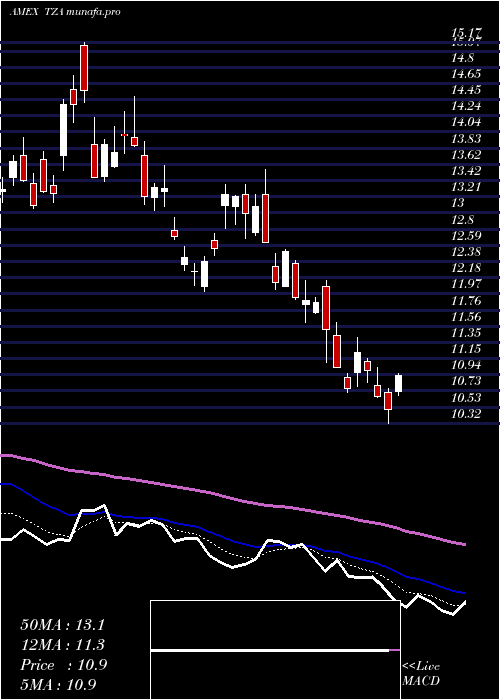Click the last white candle near 10.73
The width and height of the screenshot is (500, 700).
coord(398,383)
